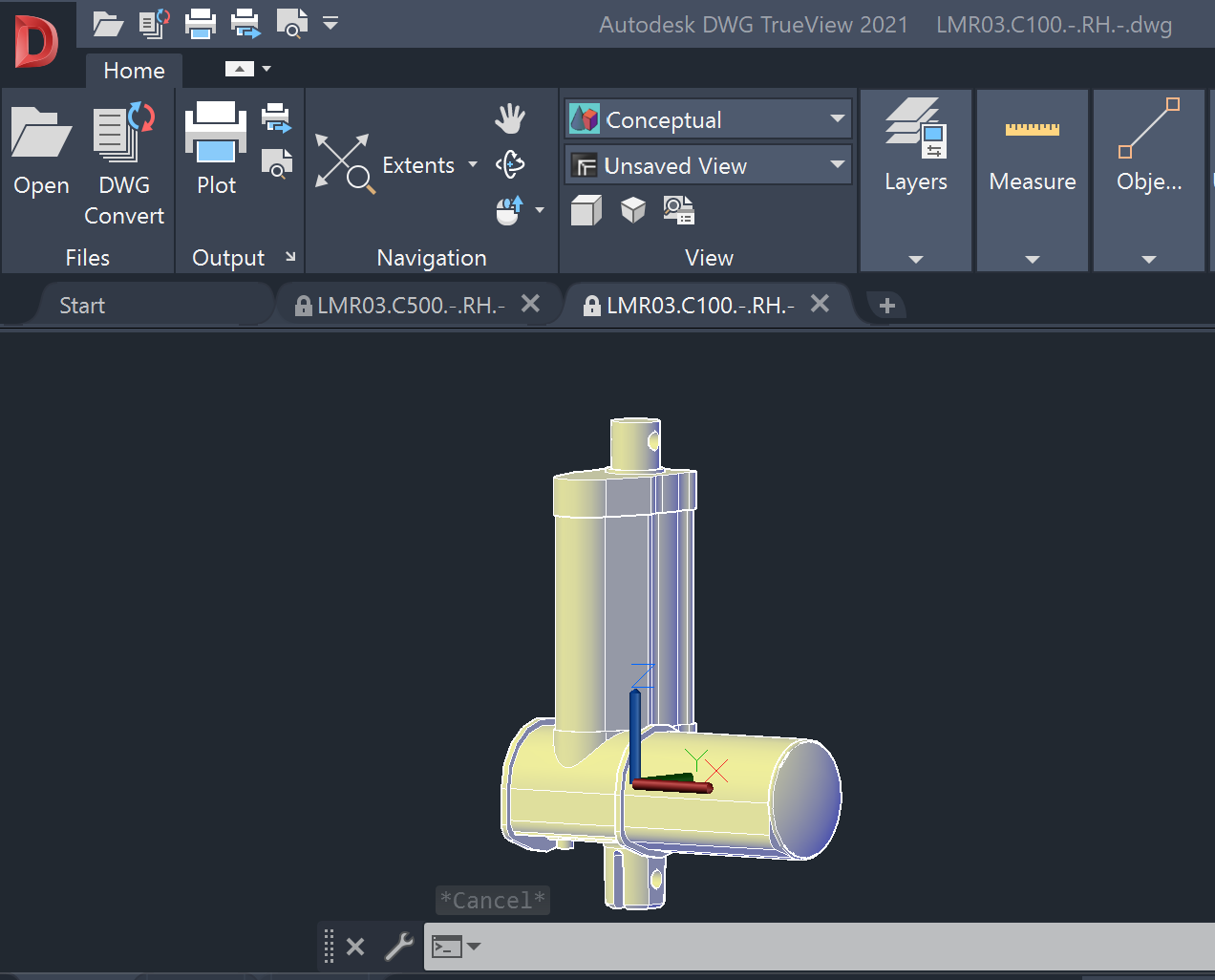Image resolution: width=1215 pixels, height=980 pixels.
Task: Open the Extents zoom dropdown arrow
Action: pyautogui.click(x=474, y=164)
